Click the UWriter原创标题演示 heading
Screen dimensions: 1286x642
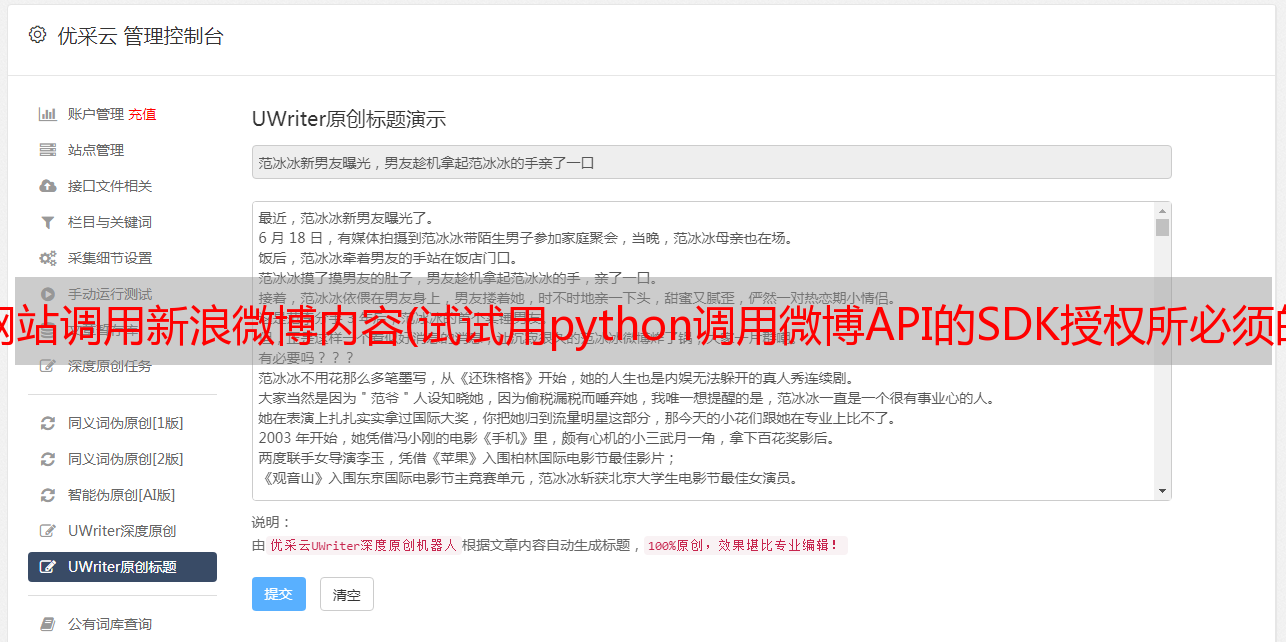click(349, 119)
